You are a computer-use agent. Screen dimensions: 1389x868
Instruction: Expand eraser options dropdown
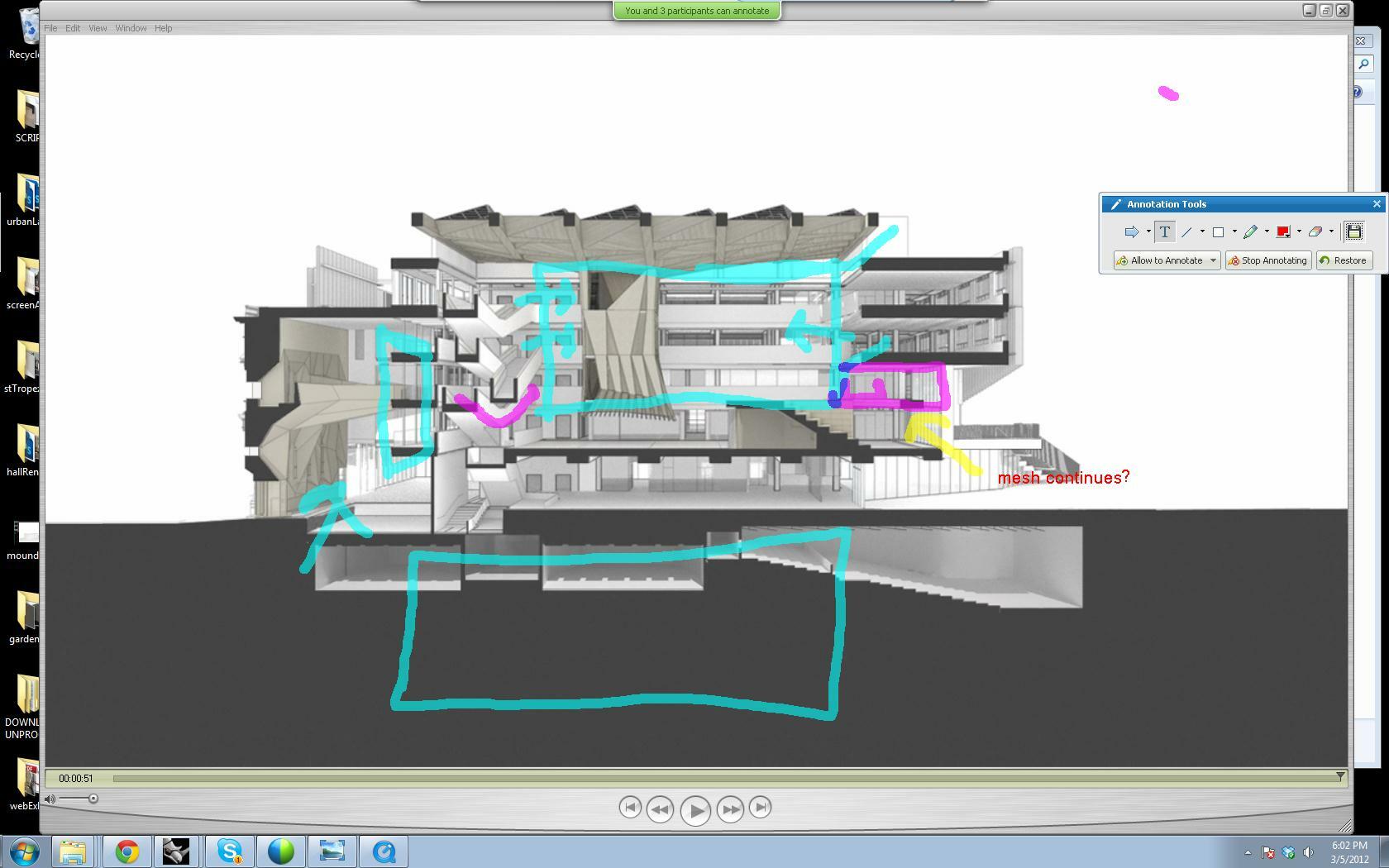(1331, 232)
